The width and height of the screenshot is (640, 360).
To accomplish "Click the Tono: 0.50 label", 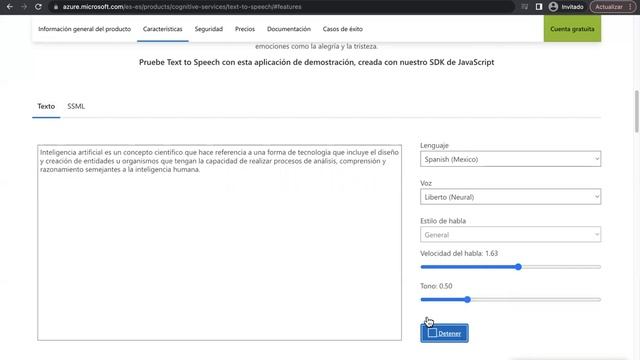I will pos(436,286).
